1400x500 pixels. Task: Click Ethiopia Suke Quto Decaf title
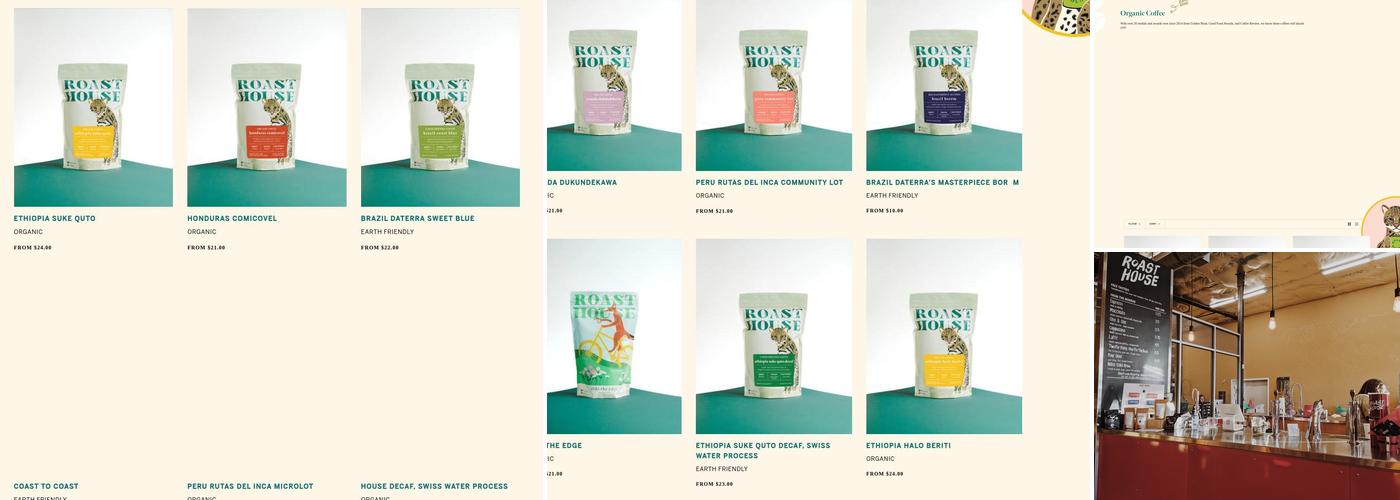[x=763, y=451]
